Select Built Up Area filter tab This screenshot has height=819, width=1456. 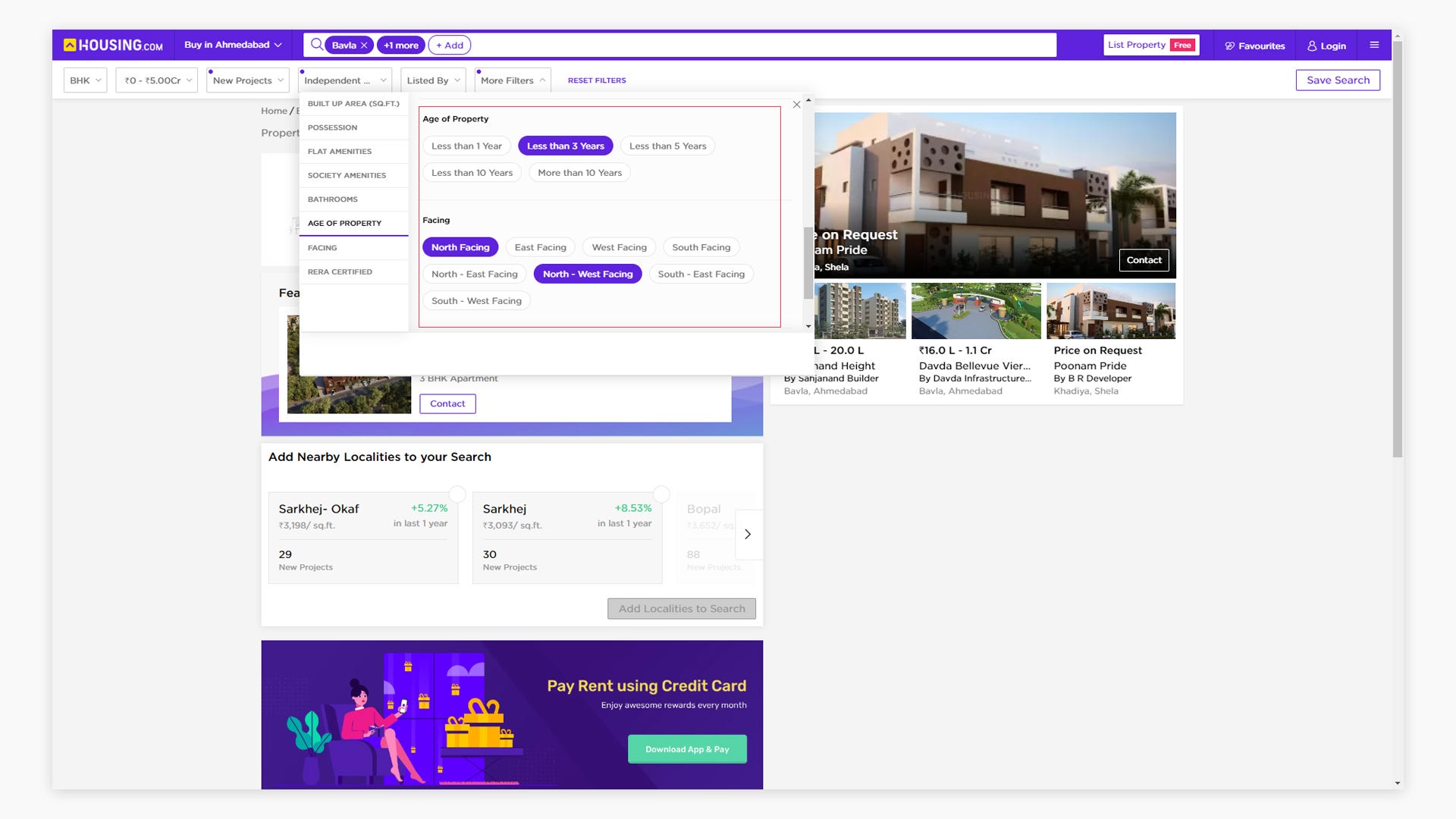click(353, 104)
